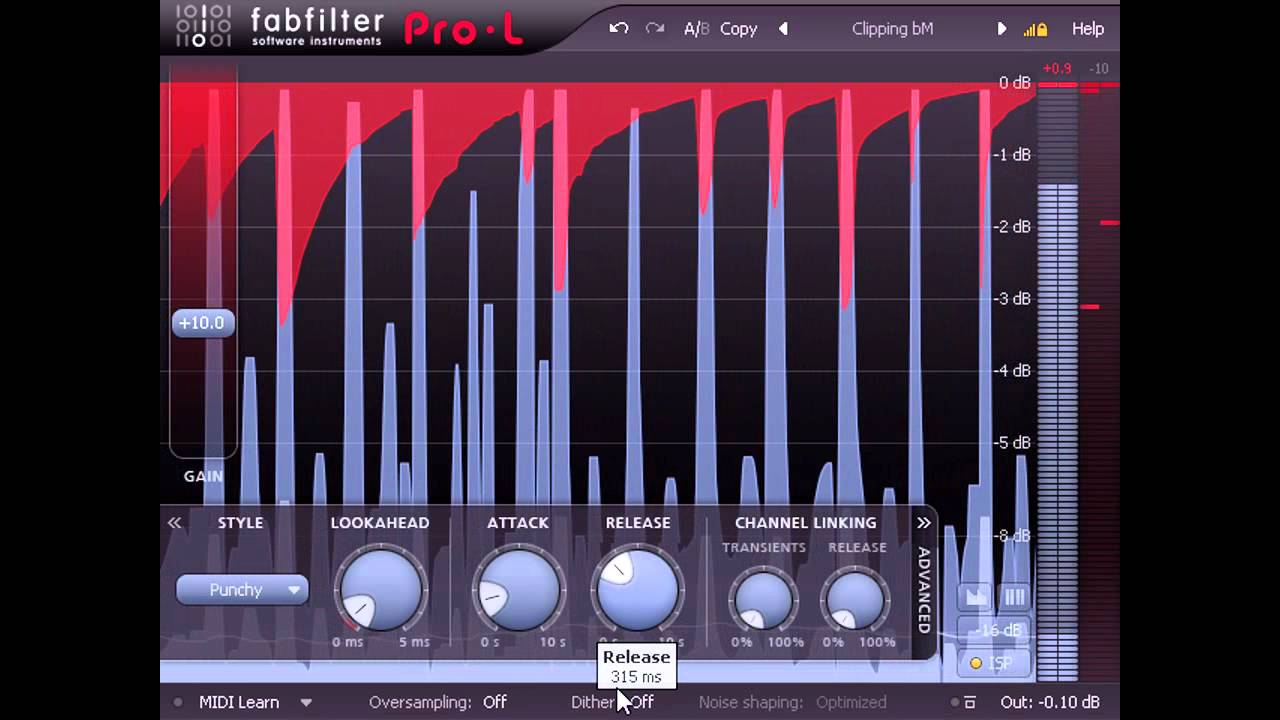The width and height of the screenshot is (1280, 720).
Task: Click the -10 meter readout
Action: 1098,69
